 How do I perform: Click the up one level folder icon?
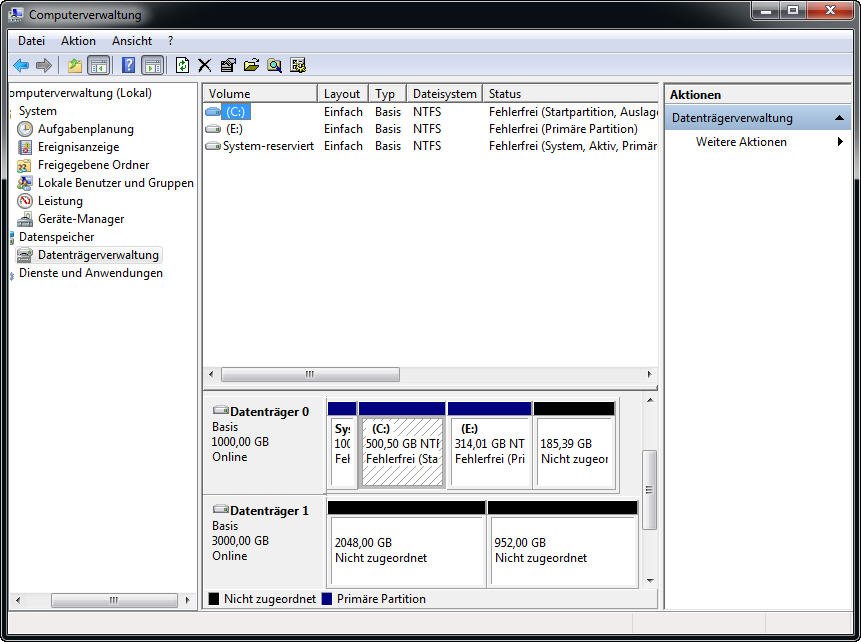[x=74, y=66]
